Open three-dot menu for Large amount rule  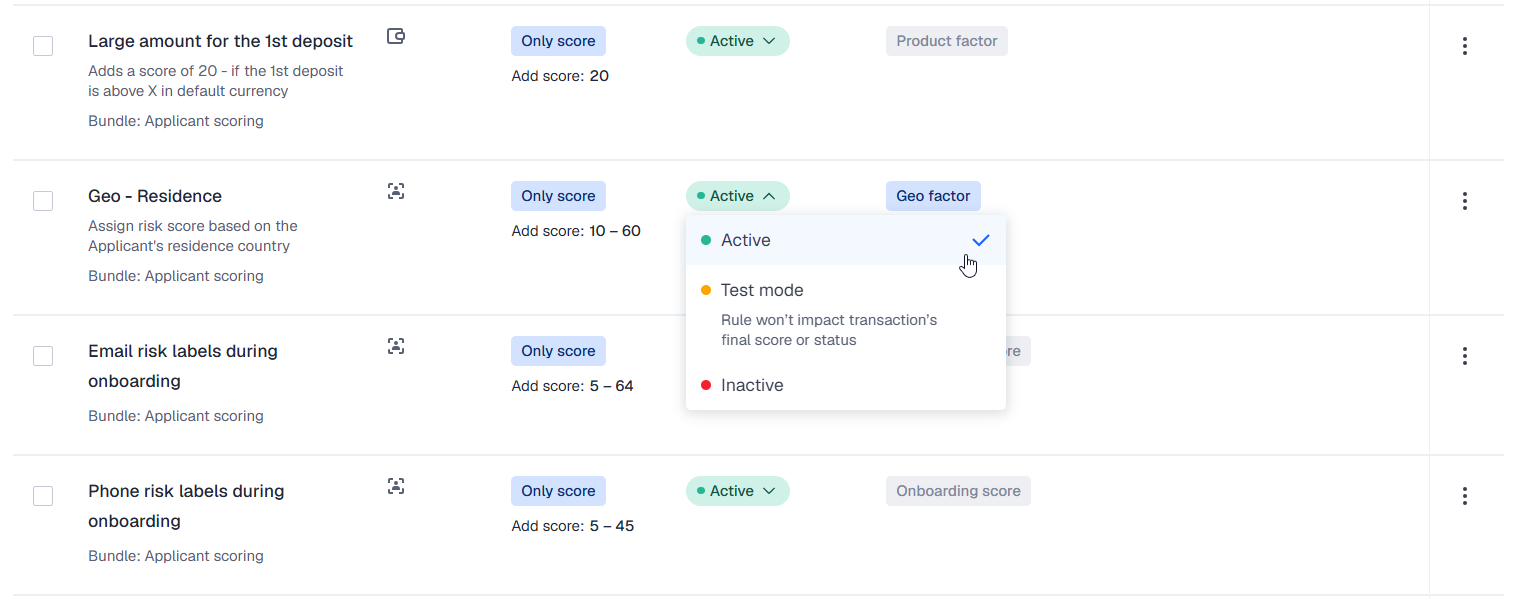click(1464, 46)
